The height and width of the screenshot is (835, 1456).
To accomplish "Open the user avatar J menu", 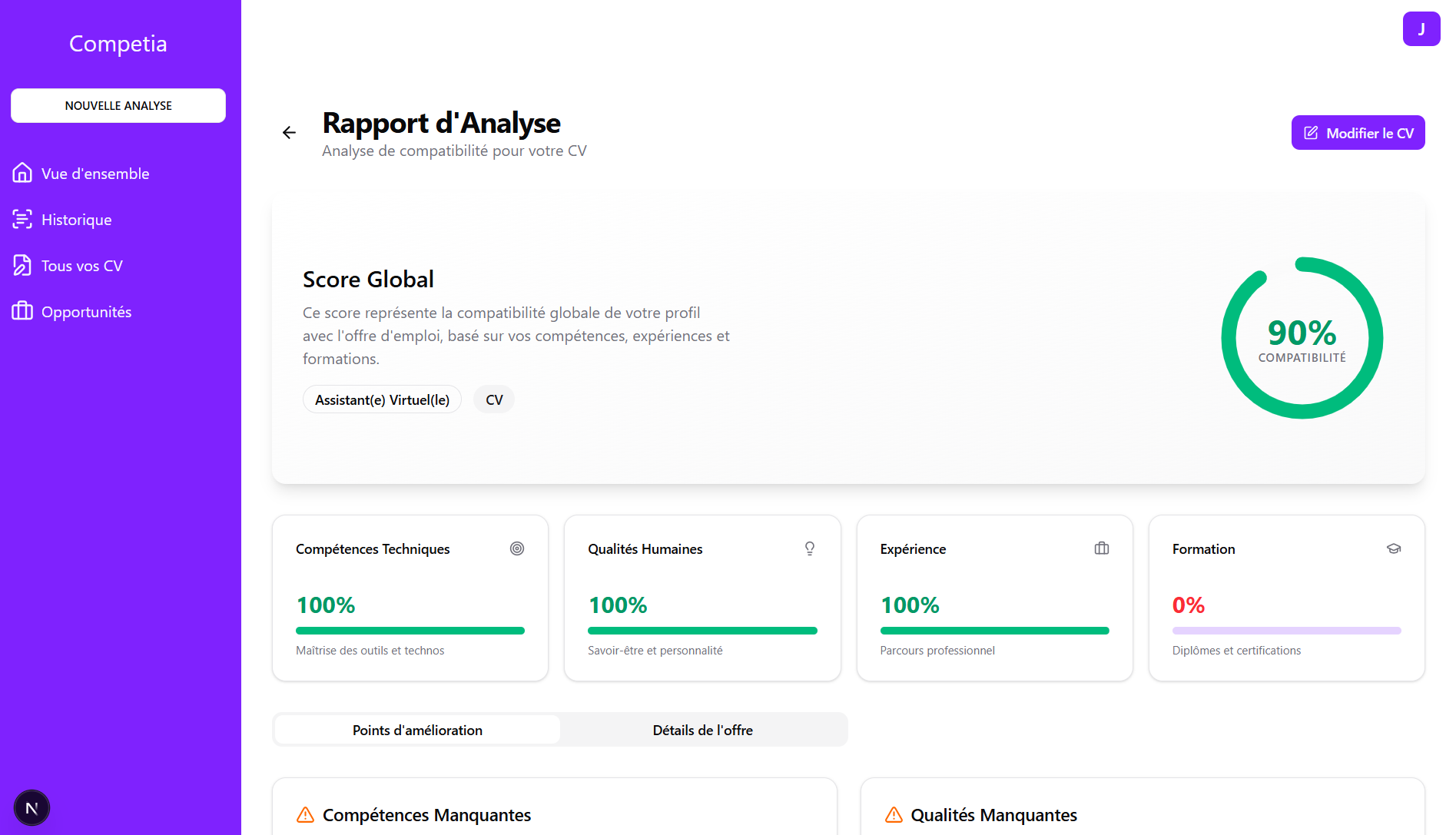I will point(1421,29).
